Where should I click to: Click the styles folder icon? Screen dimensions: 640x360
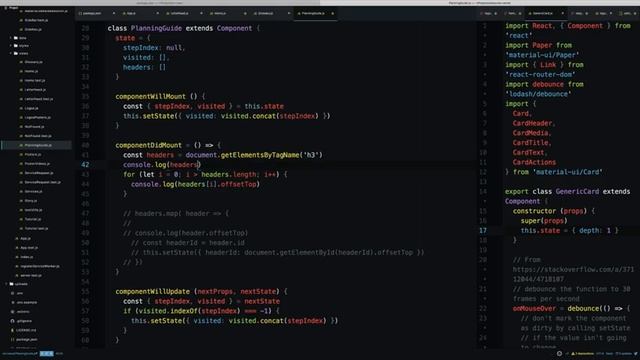pos(16,46)
